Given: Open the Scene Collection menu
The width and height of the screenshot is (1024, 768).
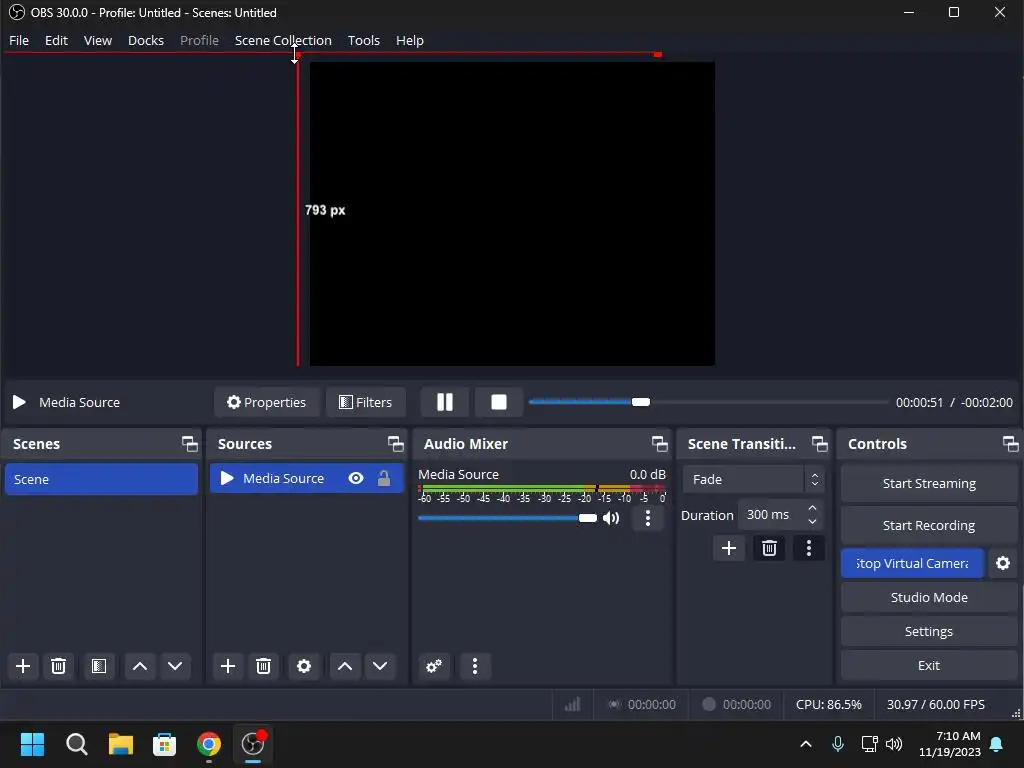Looking at the screenshot, I should pos(283,40).
